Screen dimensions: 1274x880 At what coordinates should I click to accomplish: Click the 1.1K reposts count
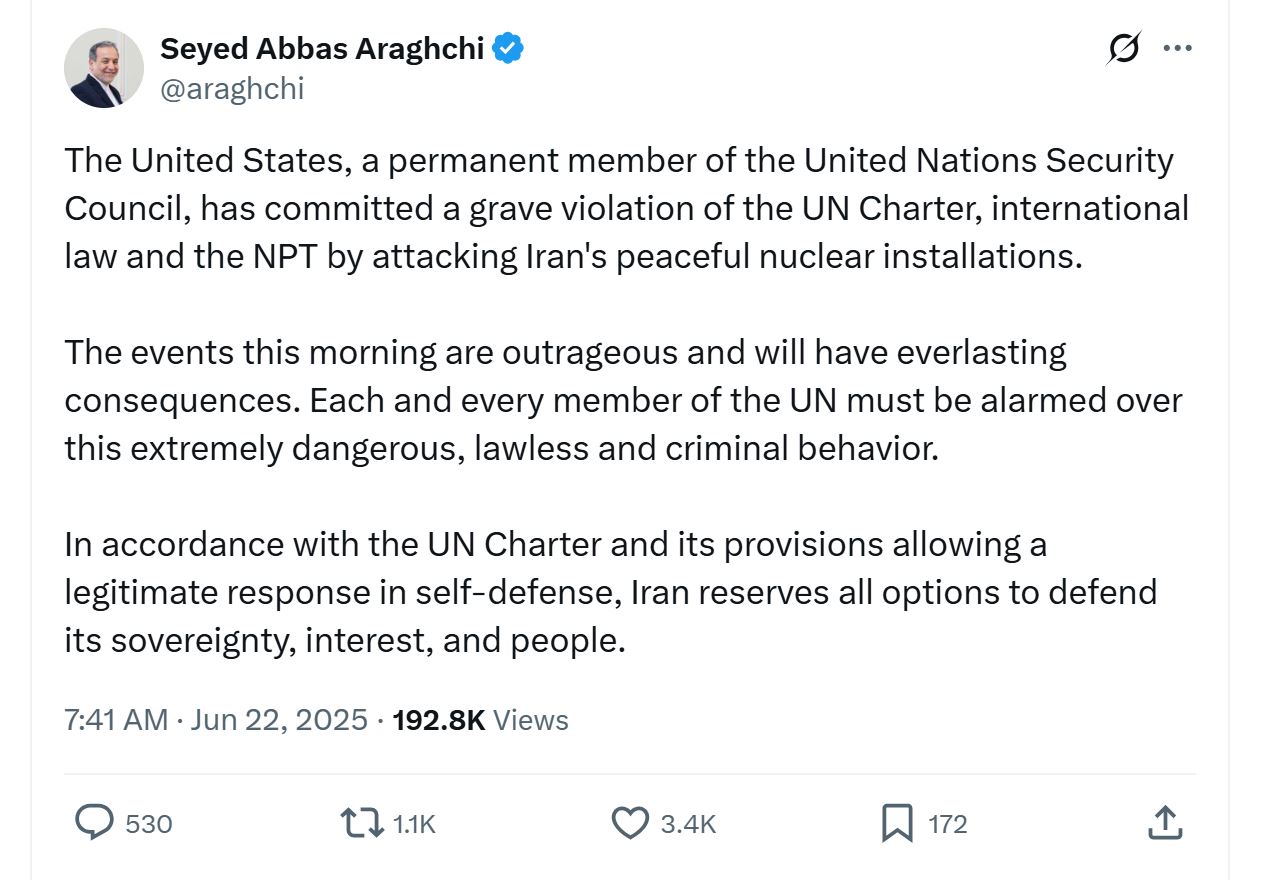pos(414,824)
